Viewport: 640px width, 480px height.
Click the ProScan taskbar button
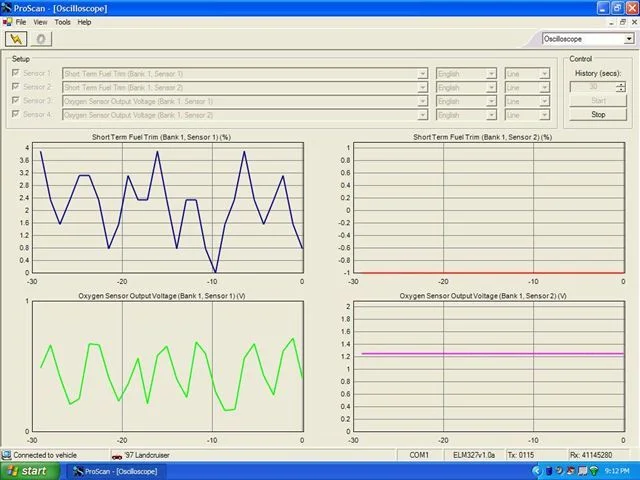(116, 471)
